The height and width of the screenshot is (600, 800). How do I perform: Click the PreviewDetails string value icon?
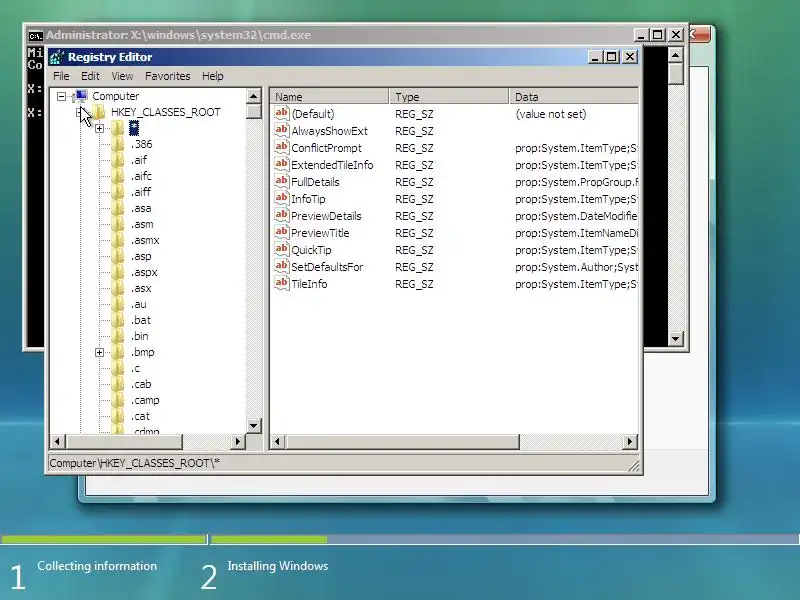282,215
